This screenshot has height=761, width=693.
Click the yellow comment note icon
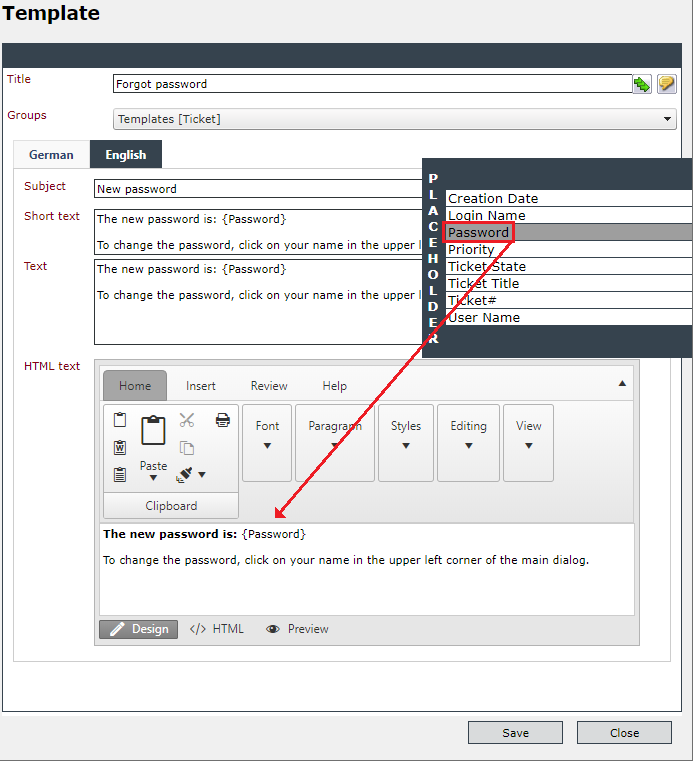click(666, 84)
